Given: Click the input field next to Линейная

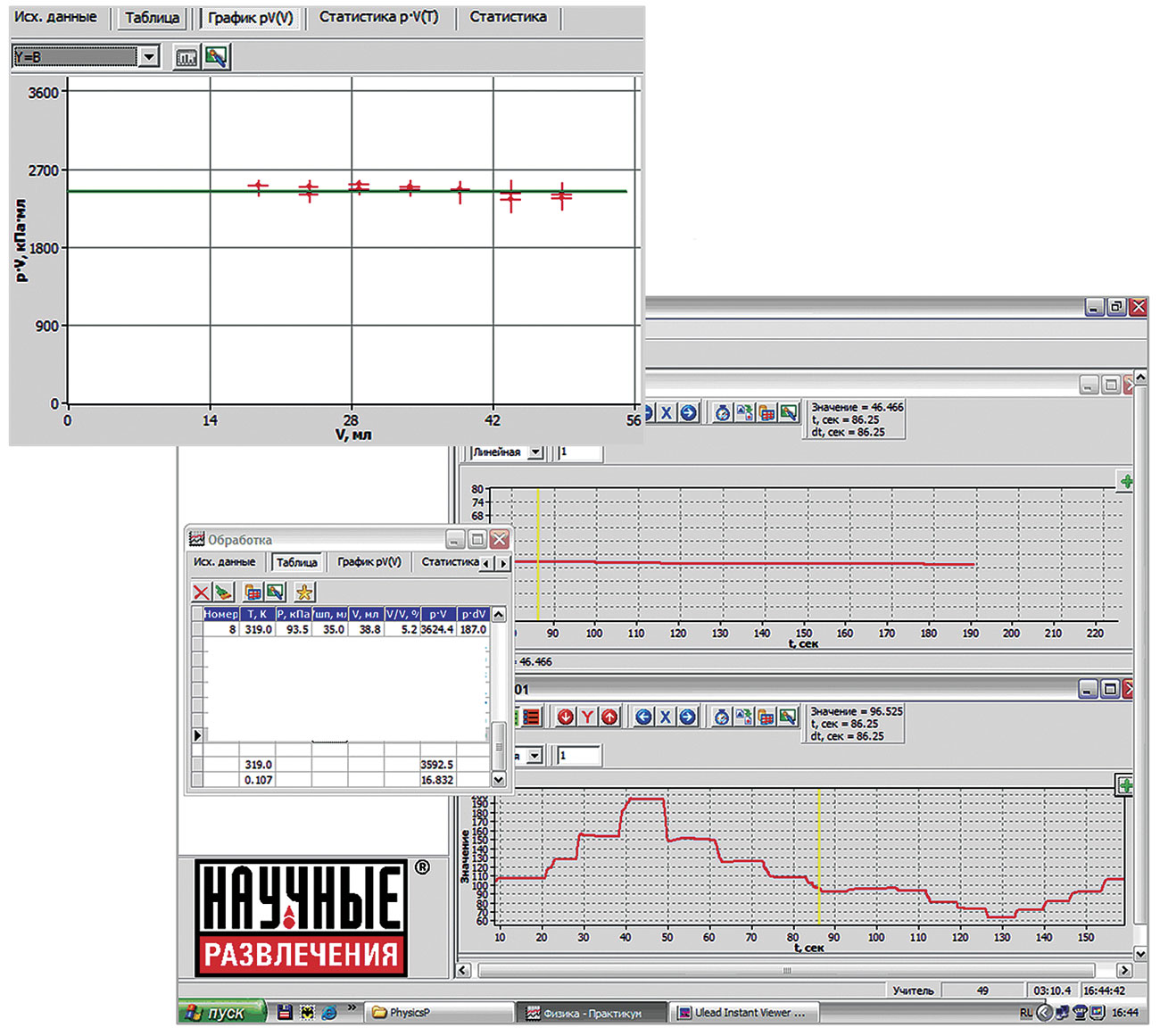Looking at the screenshot, I should (579, 452).
